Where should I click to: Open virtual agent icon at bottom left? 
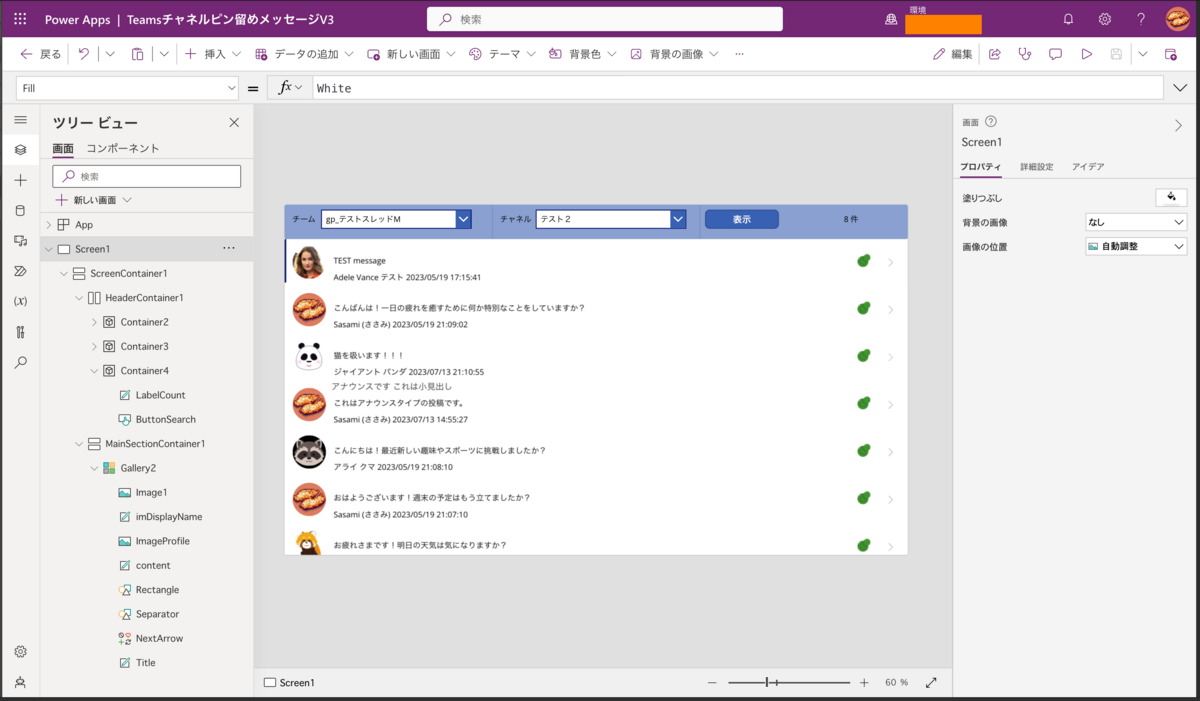click(20, 682)
